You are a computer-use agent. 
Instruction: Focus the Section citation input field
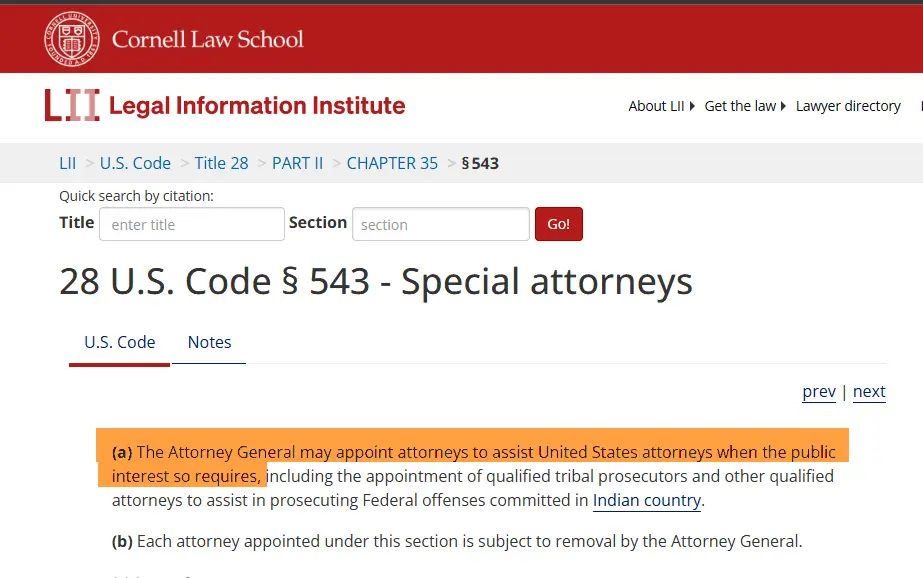pos(440,225)
